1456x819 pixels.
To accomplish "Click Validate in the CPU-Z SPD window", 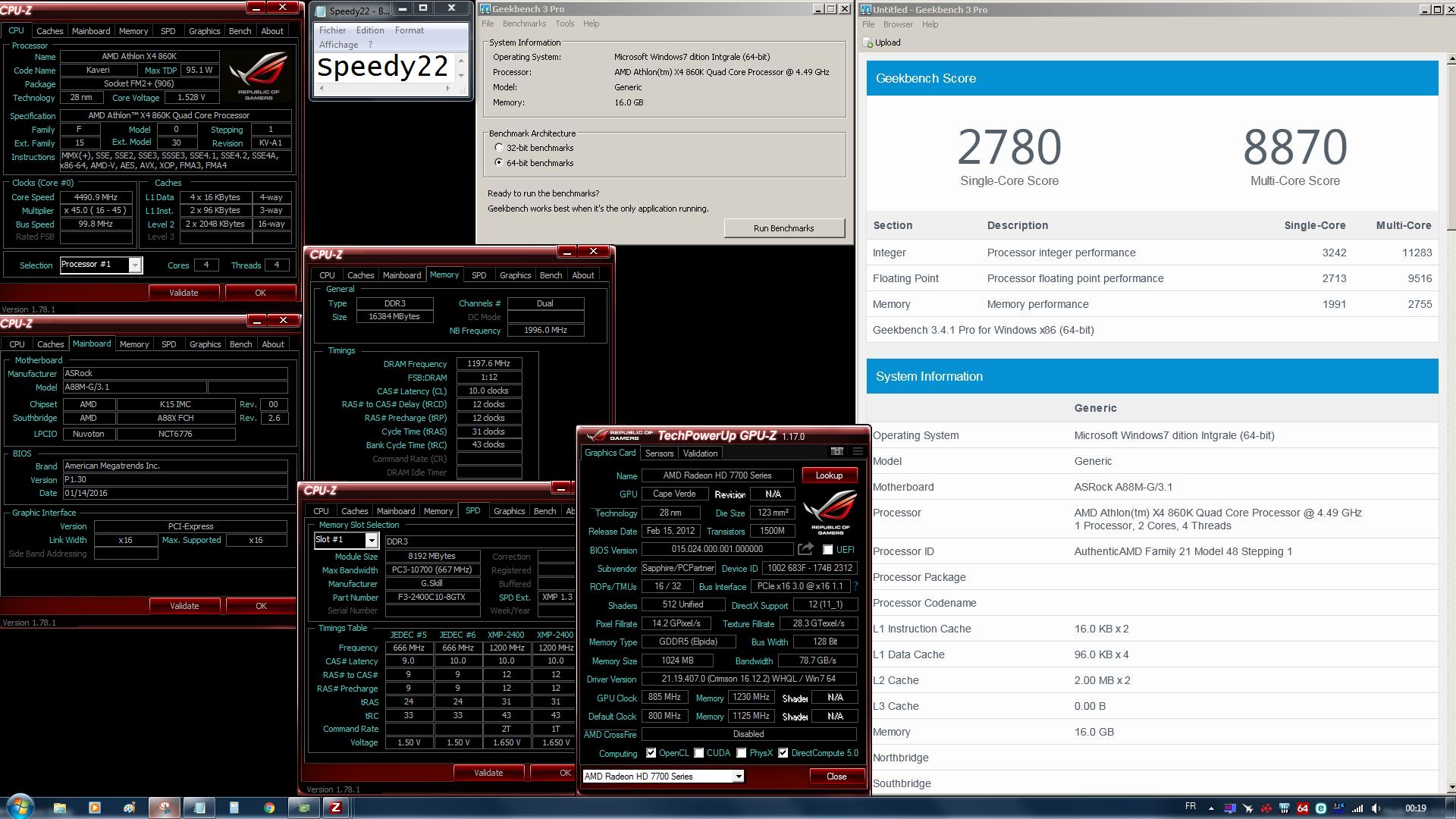I will [488, 773].
